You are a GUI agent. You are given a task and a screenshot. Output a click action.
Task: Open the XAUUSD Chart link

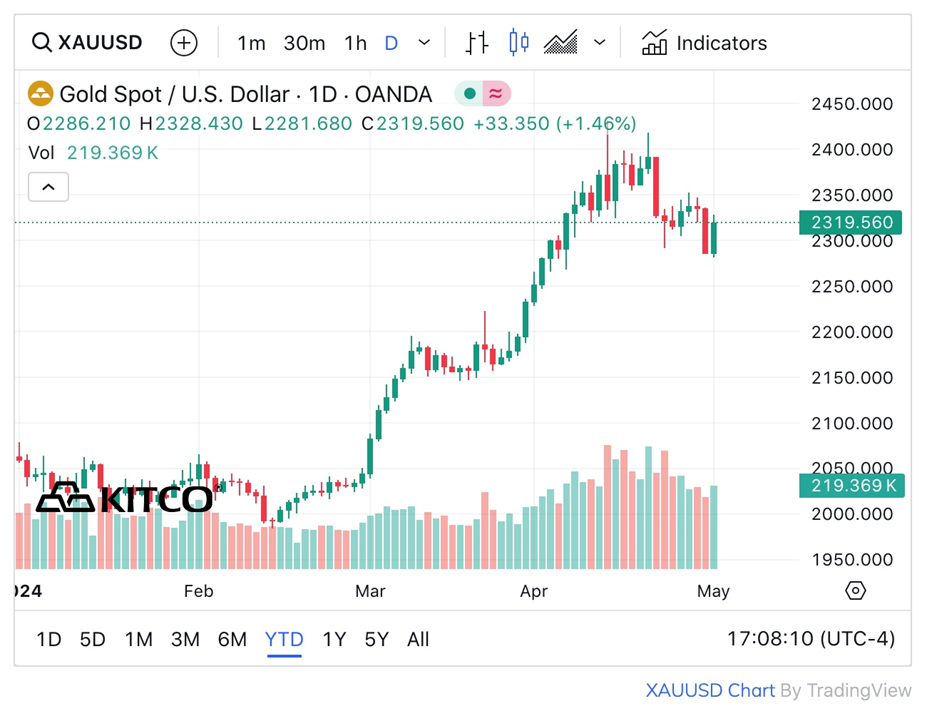(x=710, y=690)
